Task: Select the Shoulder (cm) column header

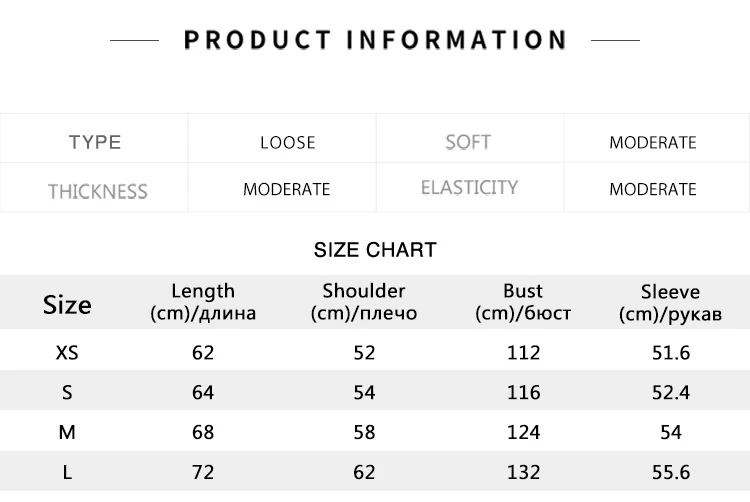Action: pyautogui.click(x=364, y=302)
